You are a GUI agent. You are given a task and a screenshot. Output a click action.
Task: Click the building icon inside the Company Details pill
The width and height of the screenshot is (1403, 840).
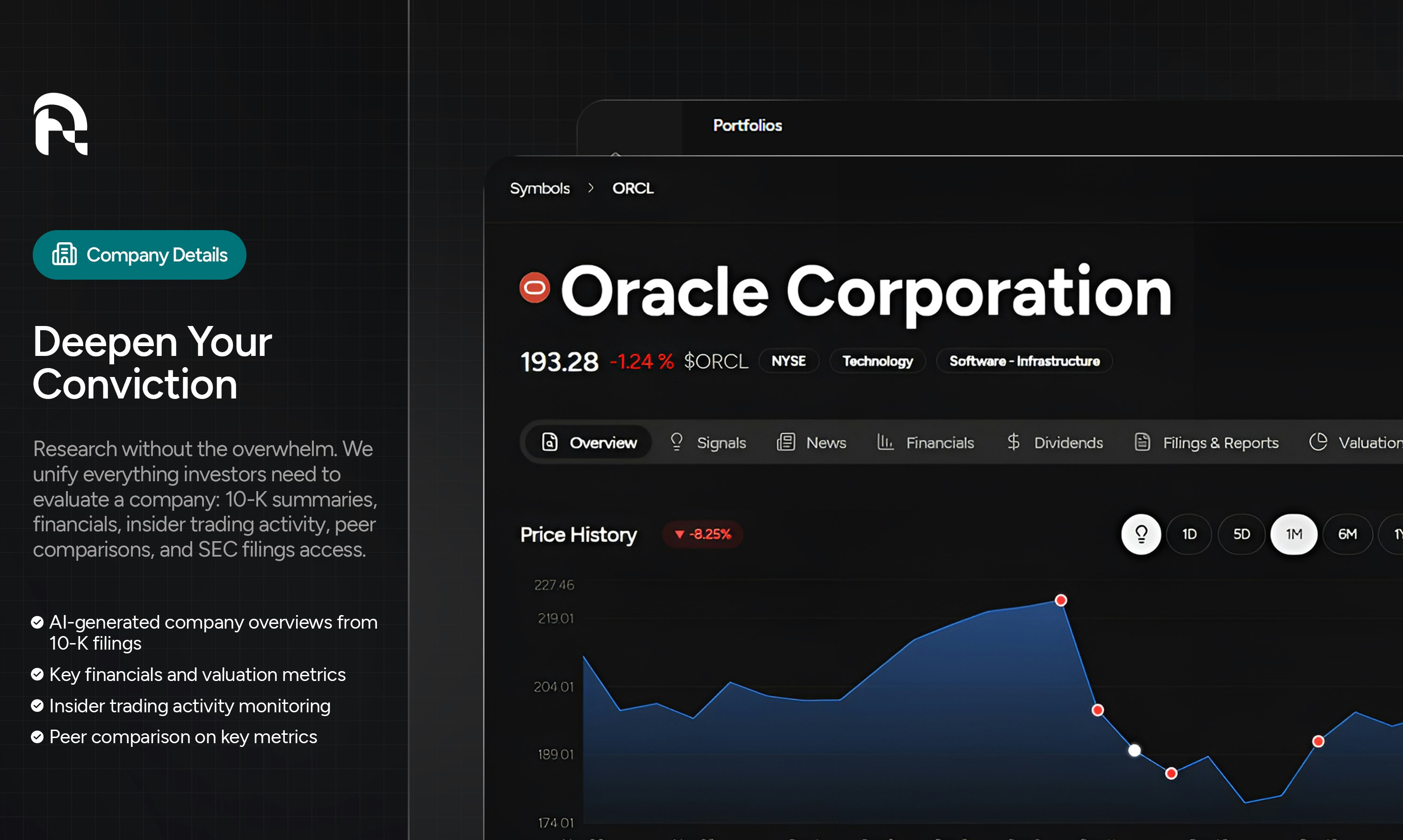[65, 254]
